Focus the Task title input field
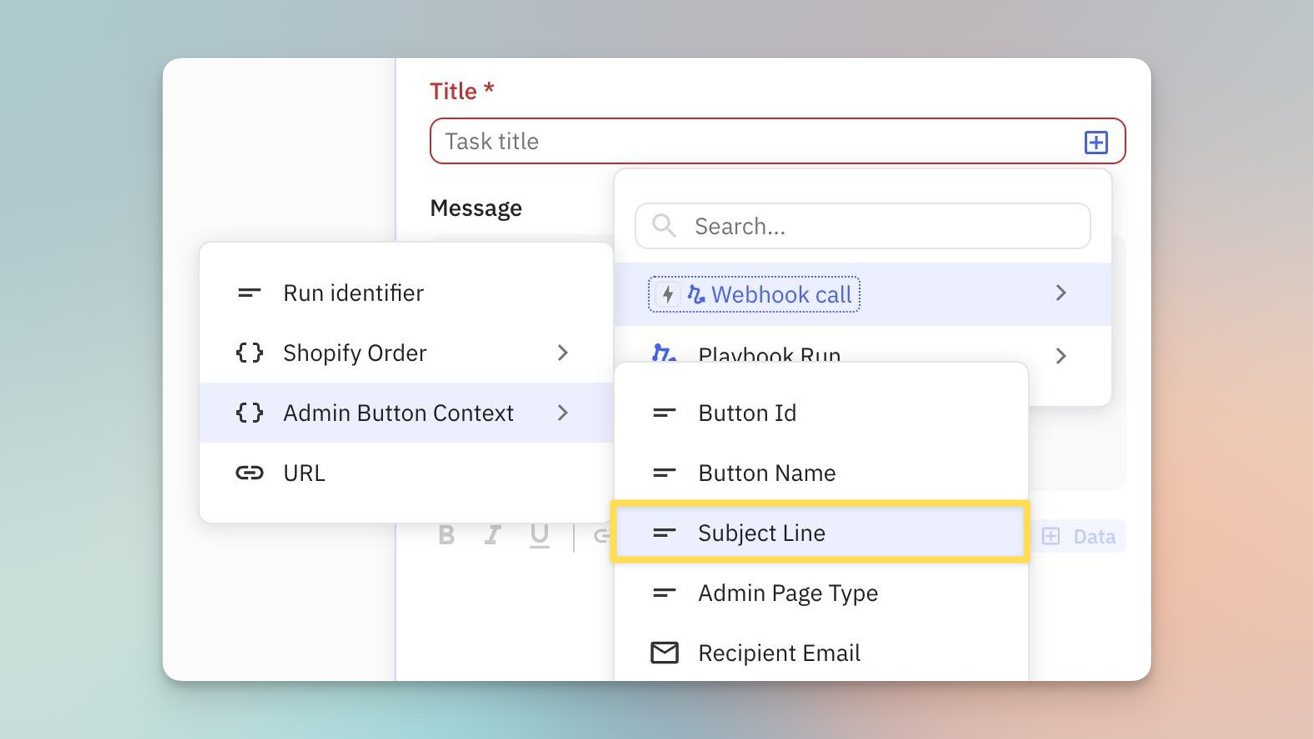Screen dimensions: 1314x739 click(778, 141)
